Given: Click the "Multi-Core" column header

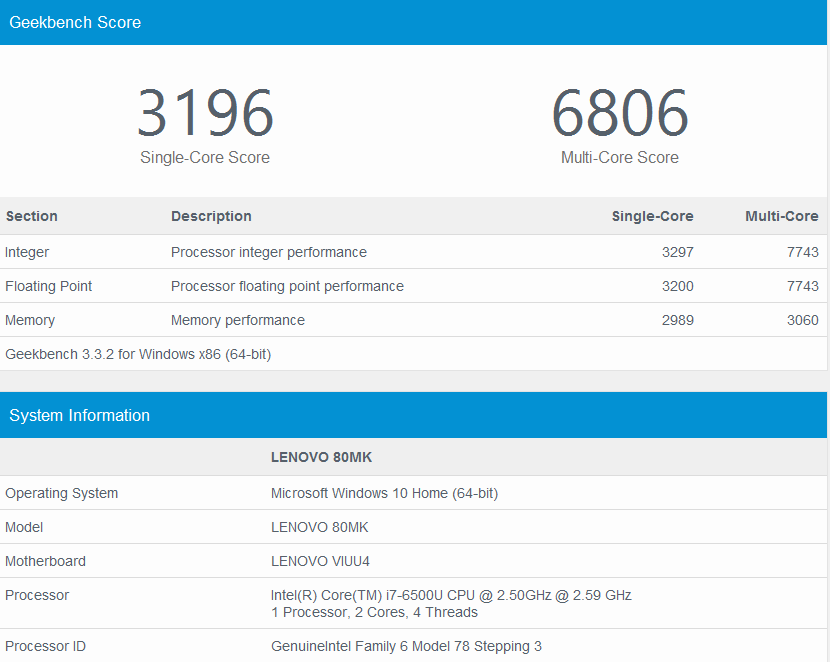Looking at the screenshot, I should (782, 216).
